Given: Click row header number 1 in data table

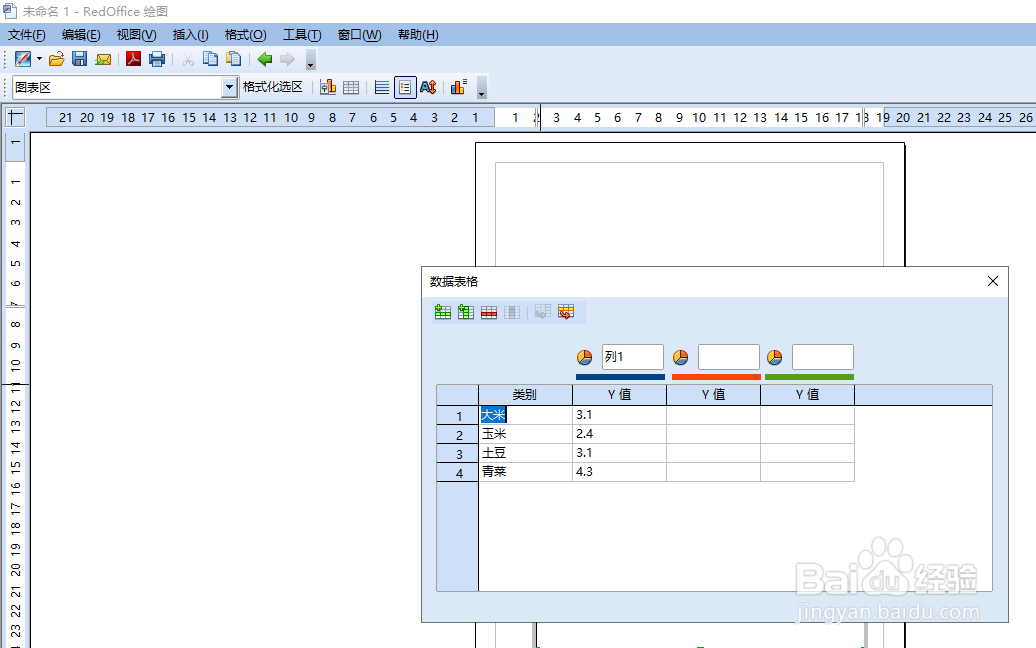Looking at the screenshot, I should [x=458, y=415].
